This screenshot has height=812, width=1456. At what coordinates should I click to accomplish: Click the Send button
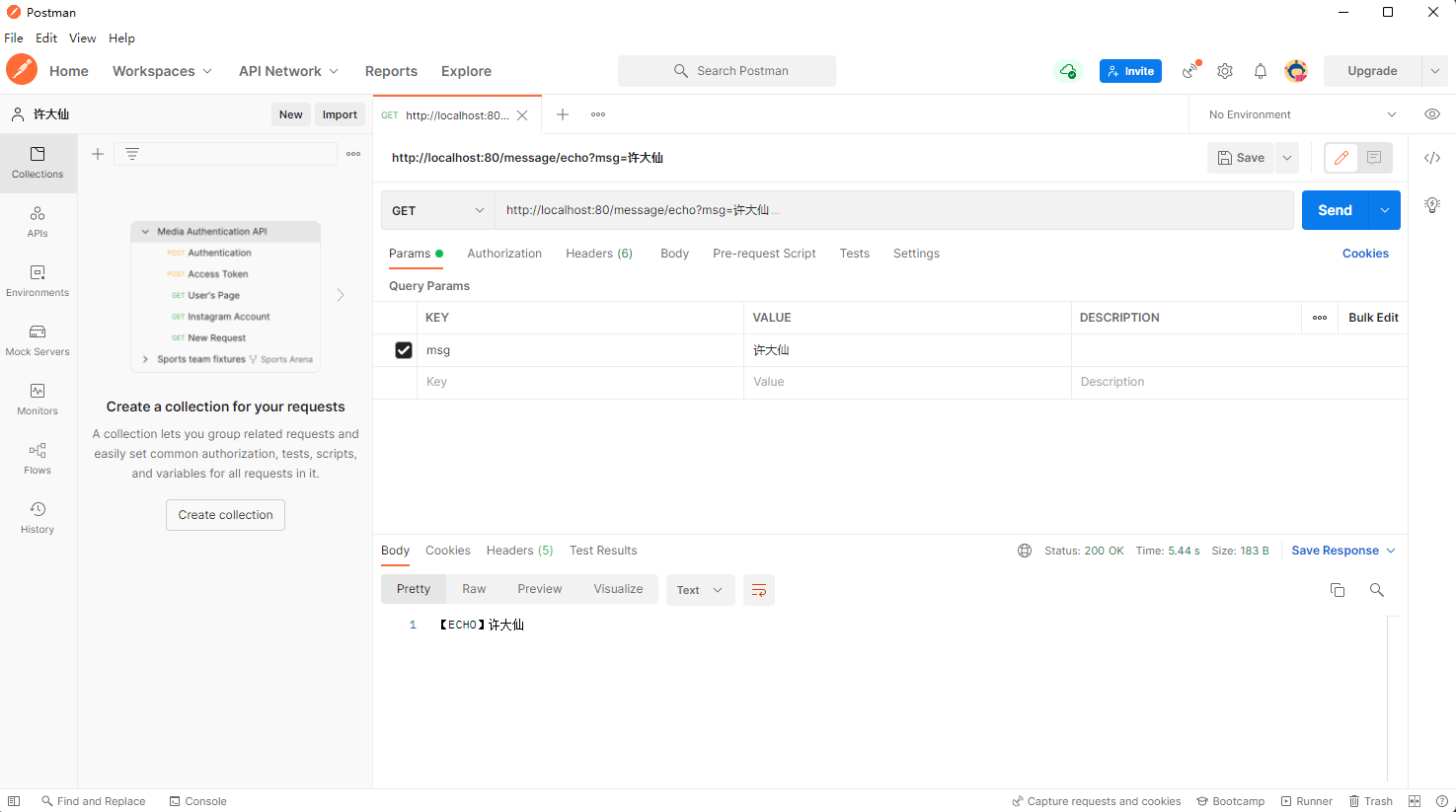[1335, 210]
